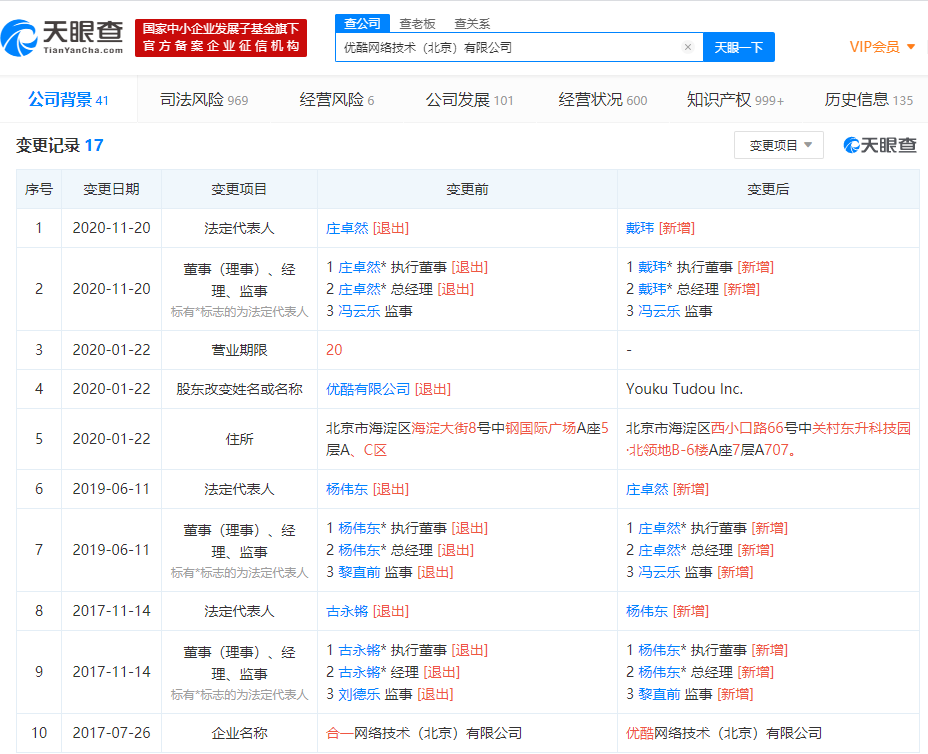The image size is (928, 754).
Task: Clear the search box with X icon
Action: 688,47
